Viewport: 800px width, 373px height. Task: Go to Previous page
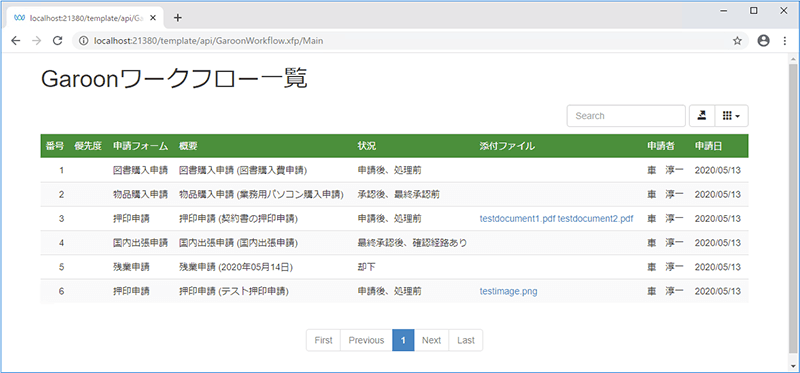coord(366,340)
